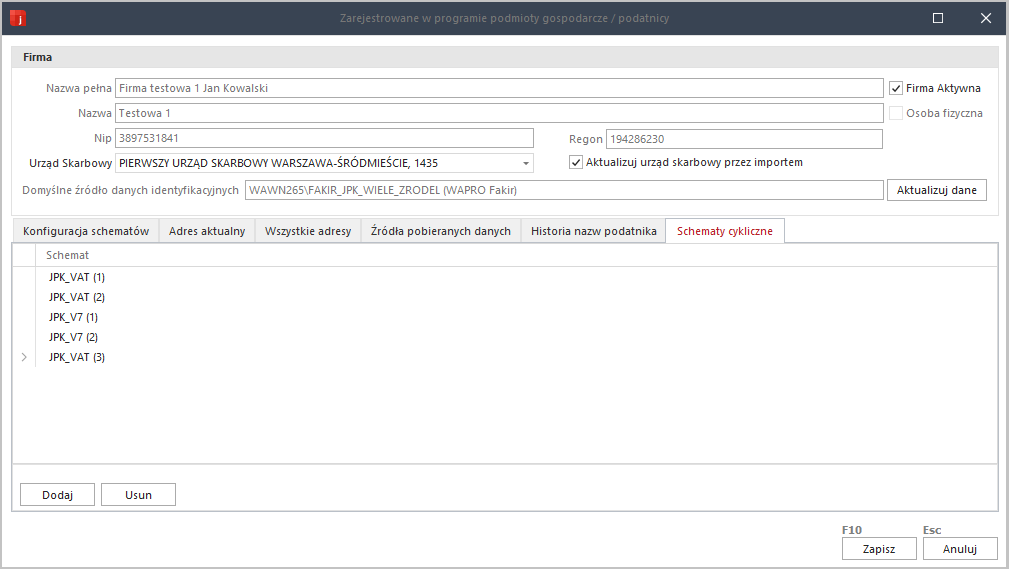1009x569 pixels.
Task: Save changes with the Zapisz button
Action: 877,549
